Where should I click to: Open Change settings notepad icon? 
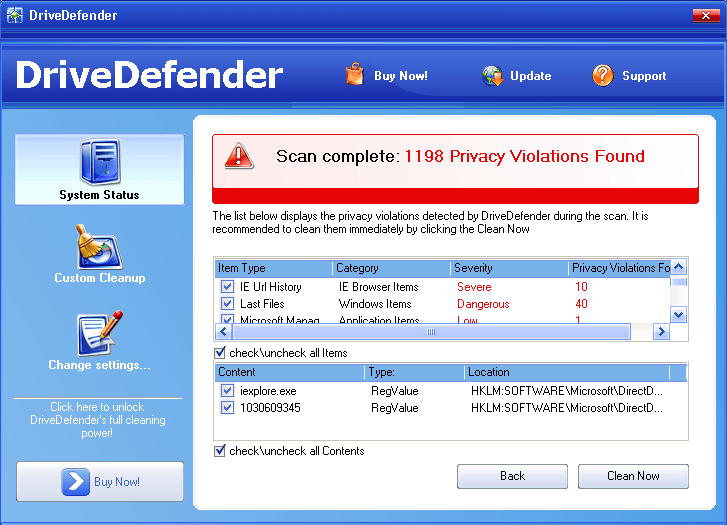coord(99,333)
